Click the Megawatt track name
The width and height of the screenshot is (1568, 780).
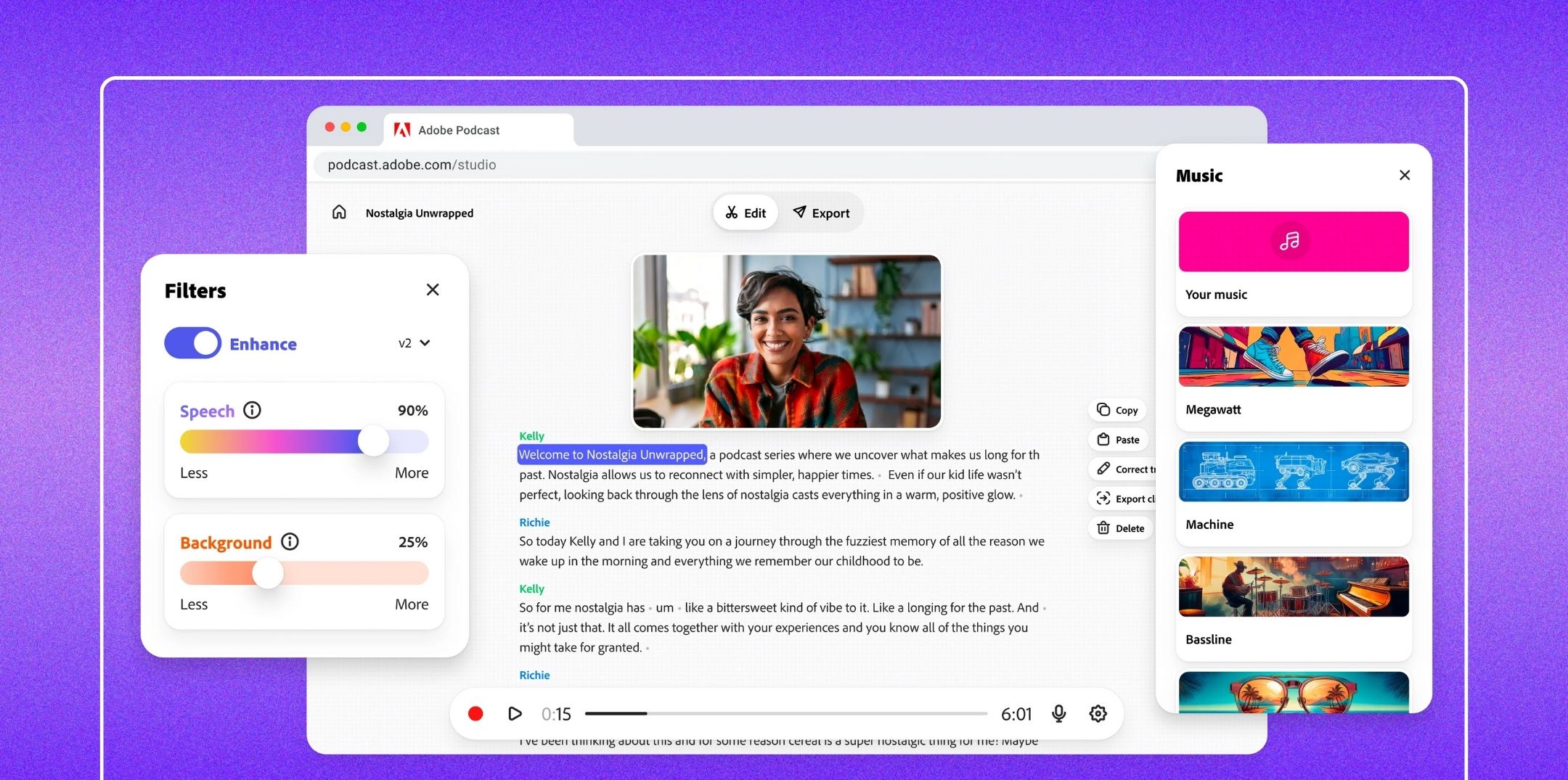[x=1213, y=409]
